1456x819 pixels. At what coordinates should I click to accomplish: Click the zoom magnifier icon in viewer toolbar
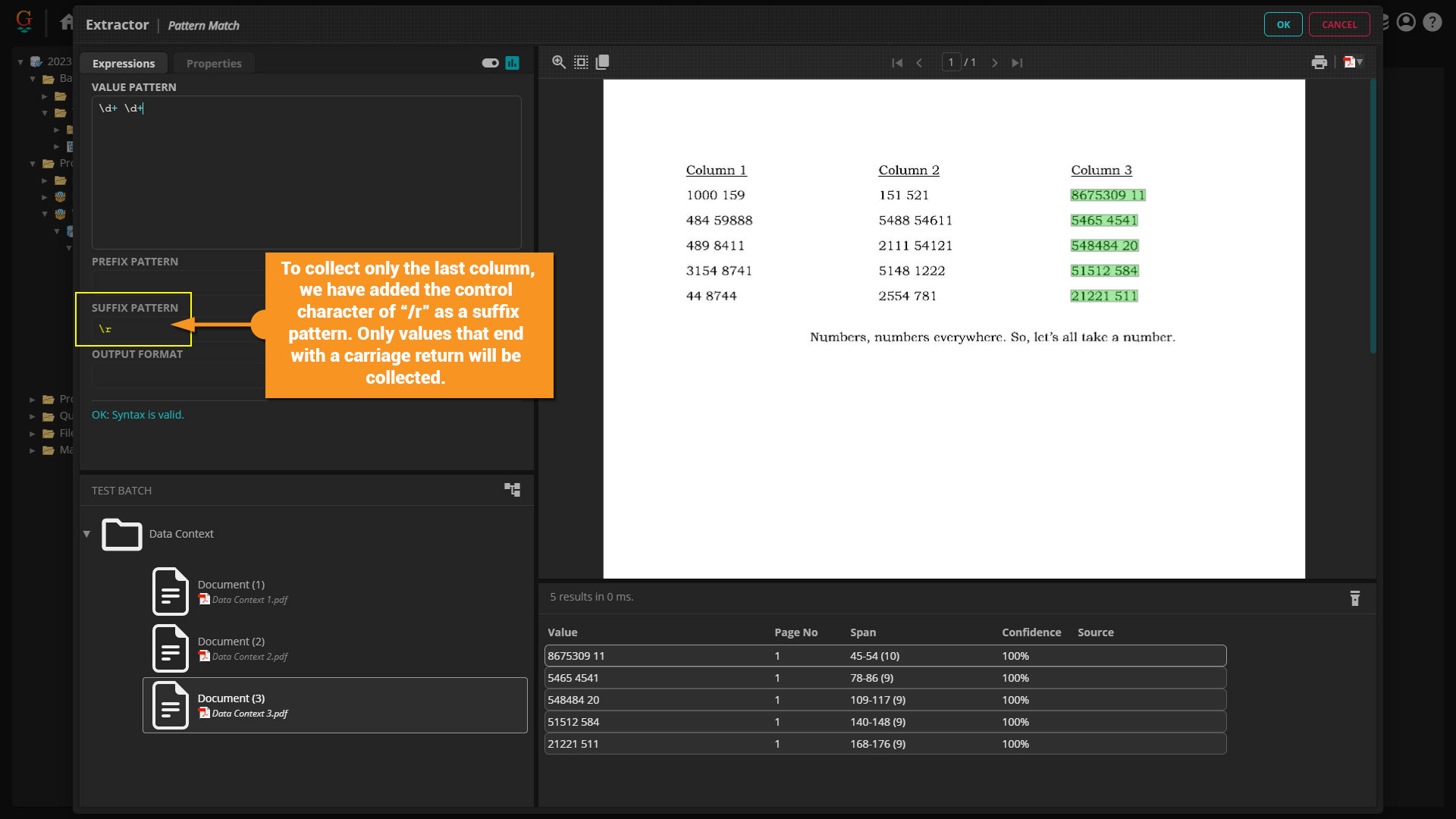coord(559,62)
